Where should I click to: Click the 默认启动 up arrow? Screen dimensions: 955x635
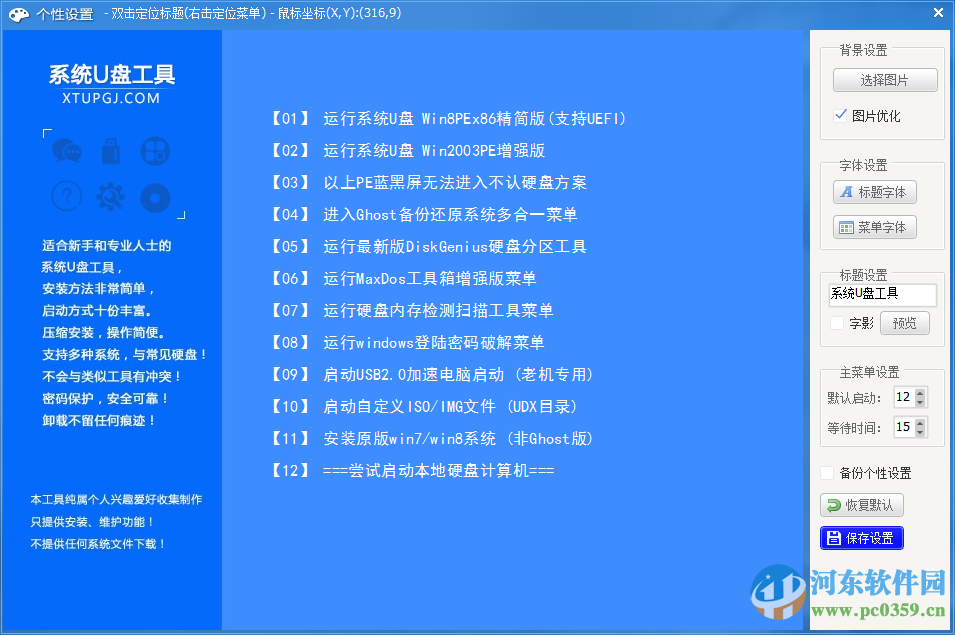point(920,395)
